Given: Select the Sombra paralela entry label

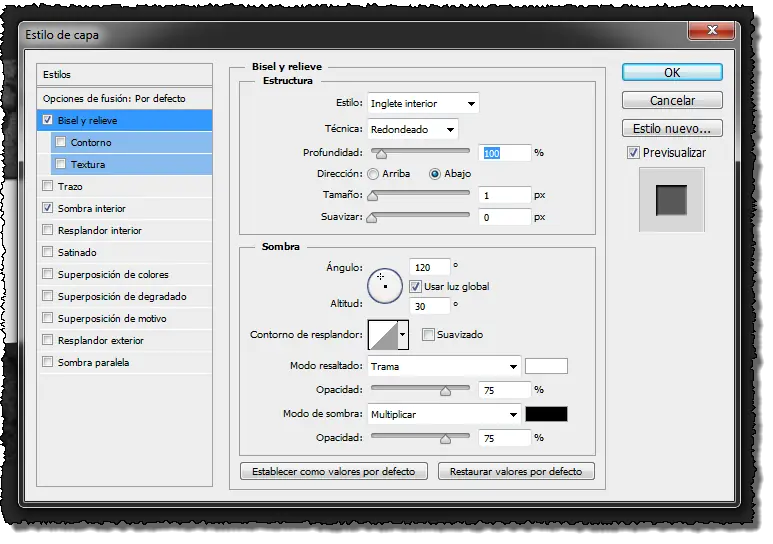Looking at the screenshot, I should pyautogui.click(x=93, y=362).
